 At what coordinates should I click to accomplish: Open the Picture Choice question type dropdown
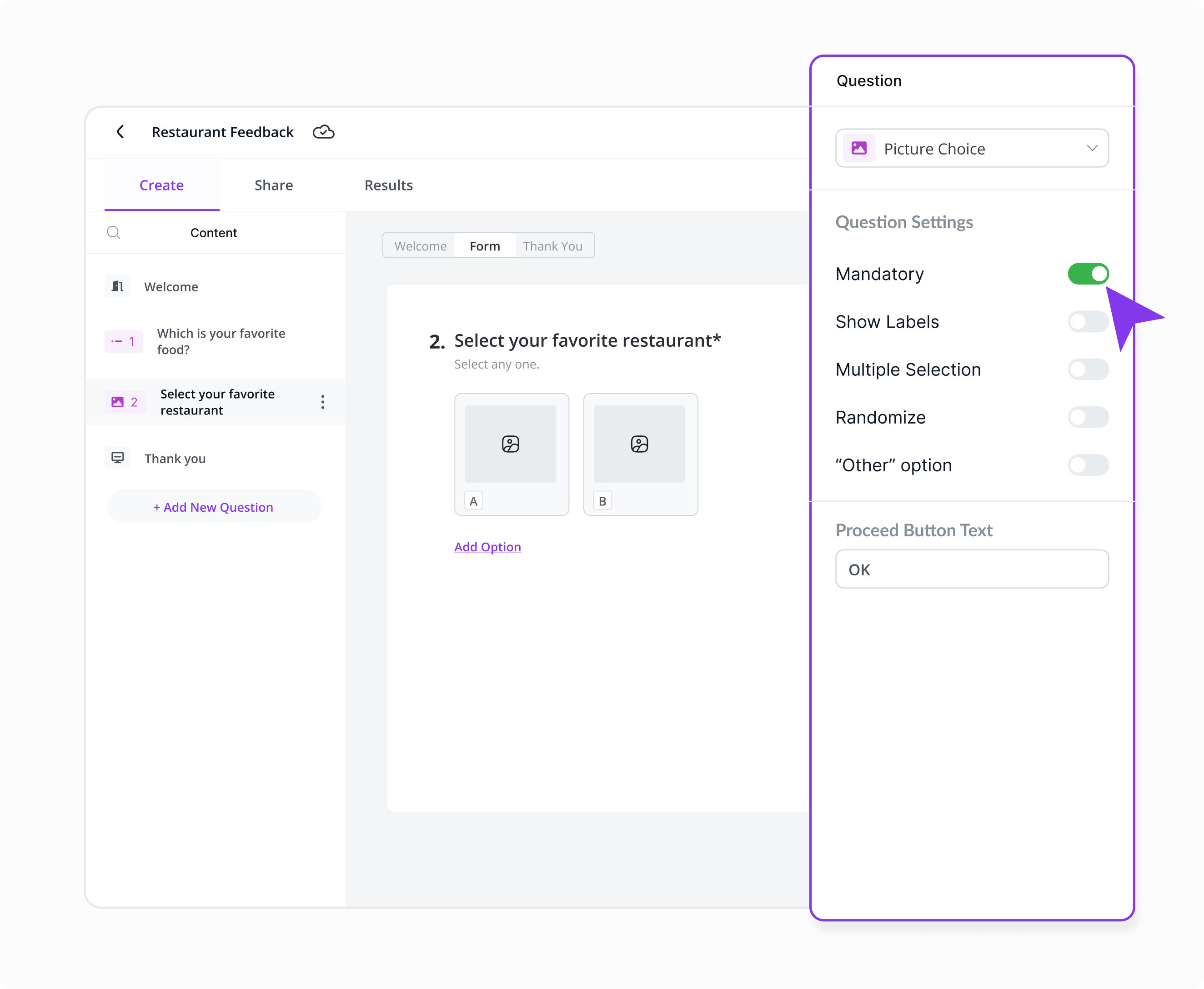972,149
